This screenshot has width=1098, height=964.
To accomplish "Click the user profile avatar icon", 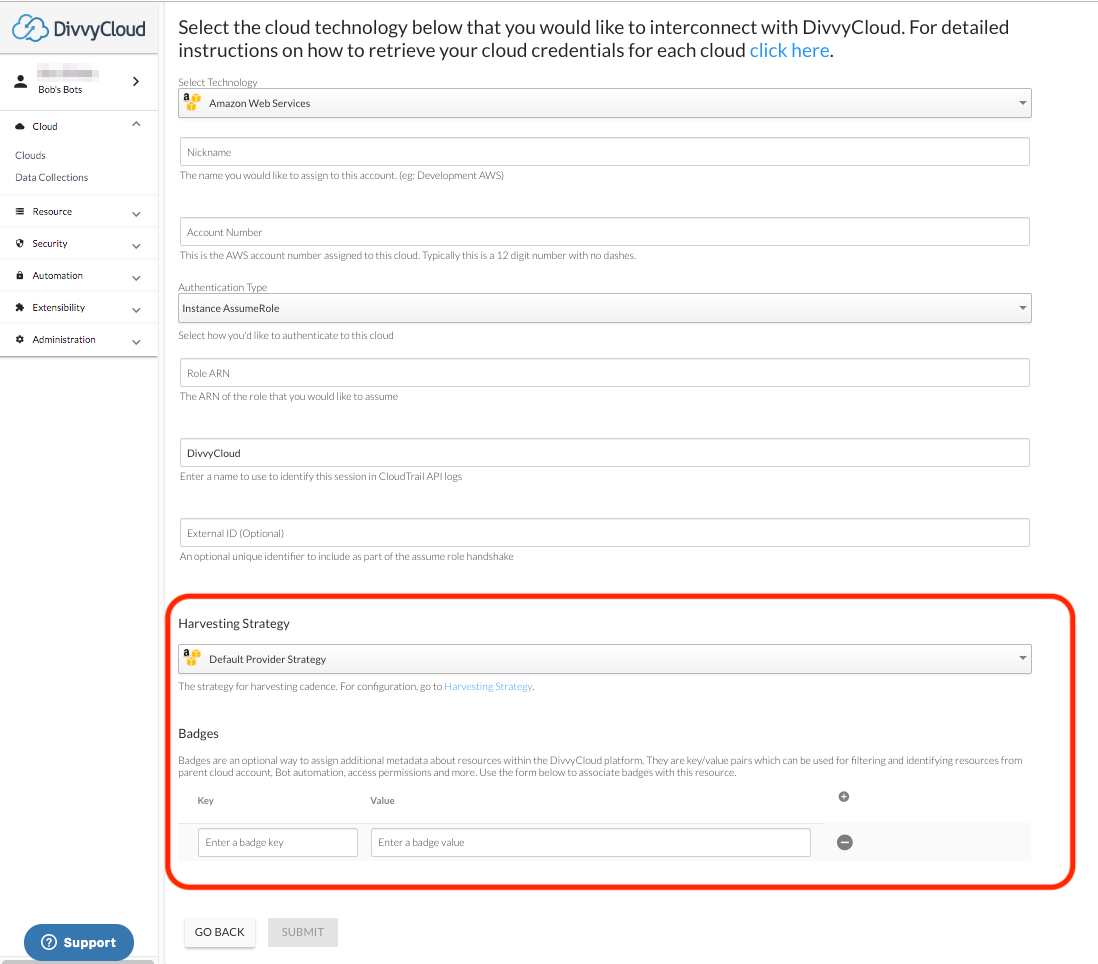I will [21, 81].
